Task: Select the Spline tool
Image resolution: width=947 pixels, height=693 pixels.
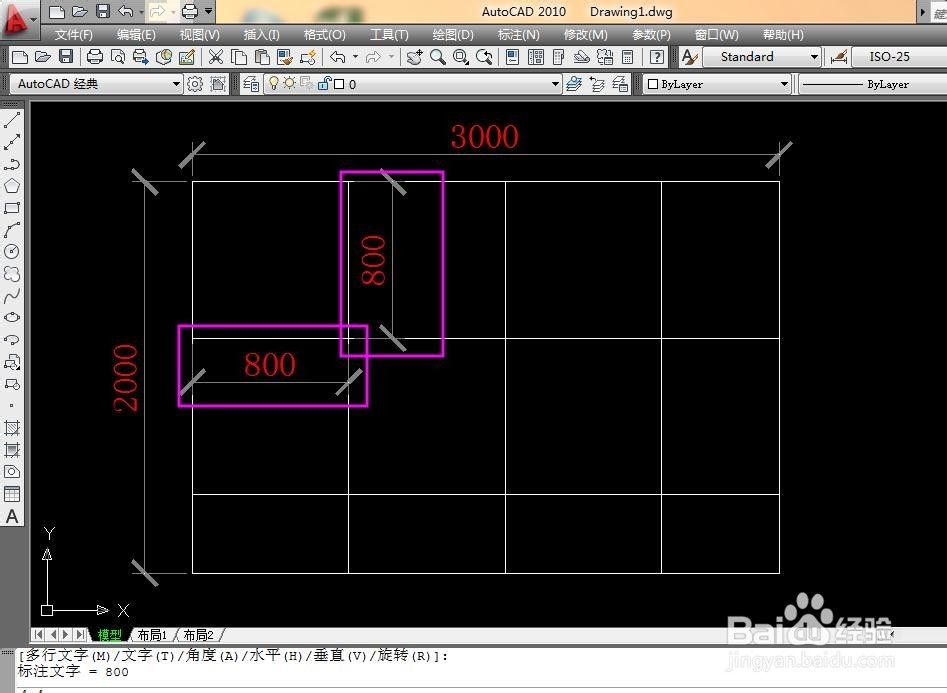Action: coord(12,295)
